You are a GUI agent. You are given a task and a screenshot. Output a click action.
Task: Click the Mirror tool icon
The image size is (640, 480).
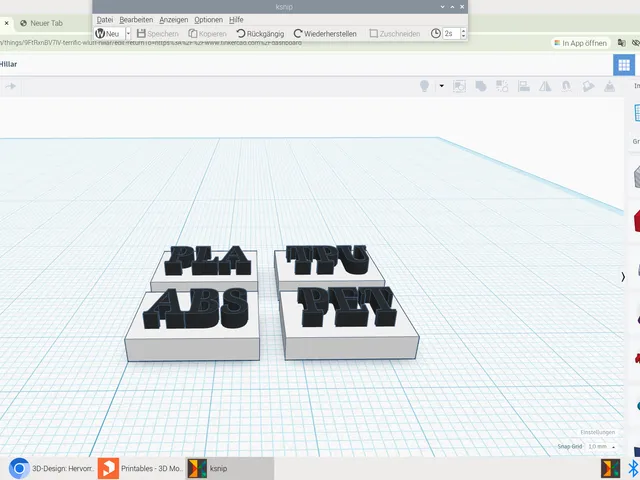click(x=545, y=86)
